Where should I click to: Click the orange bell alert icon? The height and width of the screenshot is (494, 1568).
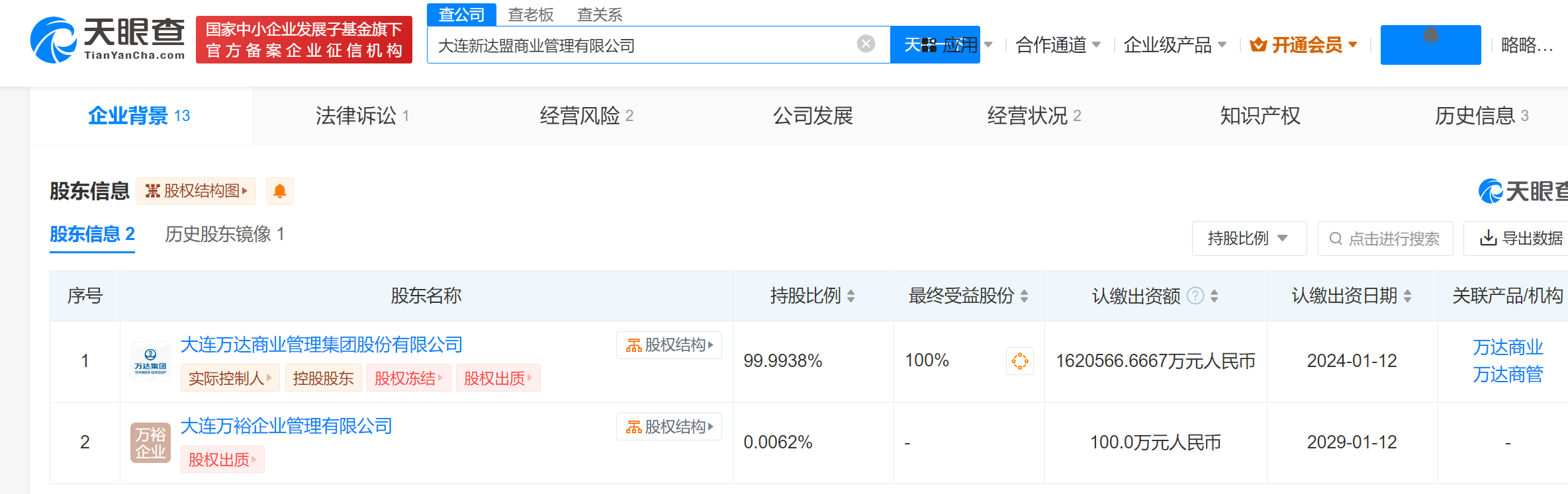pyautogui.click(x=279, y=191)
